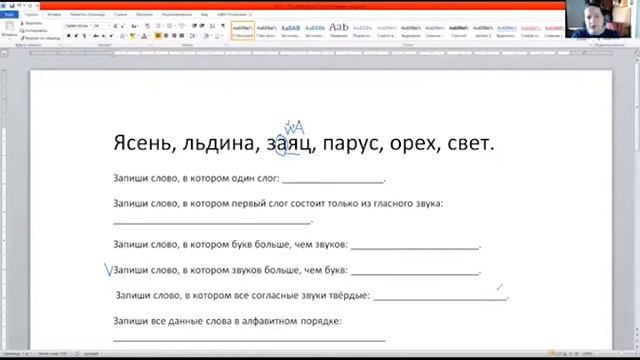This screenshot has height=360, width=640.
Task: Toggle italic formatting
Action: tap(76, 36)
